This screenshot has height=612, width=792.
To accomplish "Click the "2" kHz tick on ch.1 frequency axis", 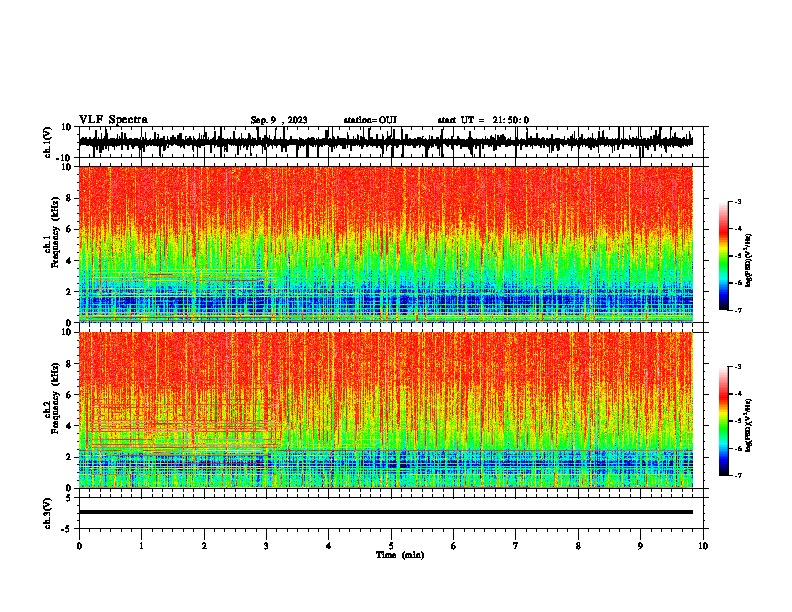I will 69,292.
